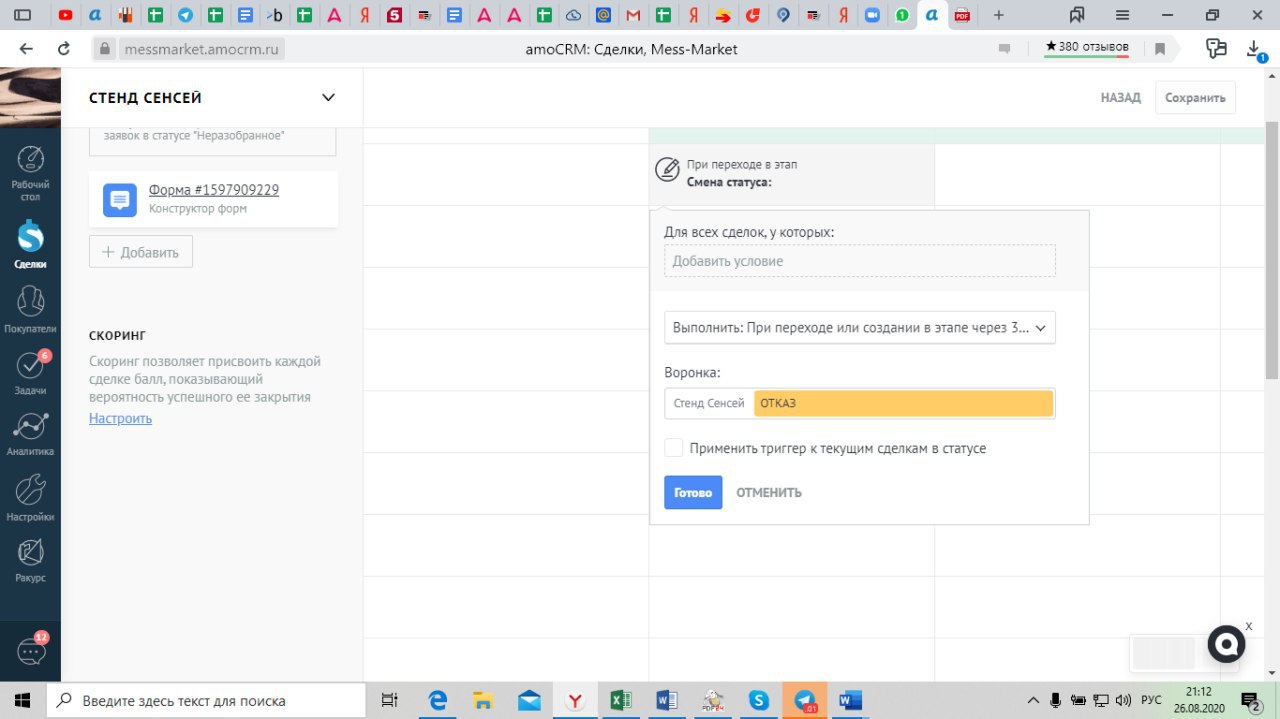Switch to the PDF browser tab
The height and width of the screenshot is (719, 1280).
click(x=962, y=15)
